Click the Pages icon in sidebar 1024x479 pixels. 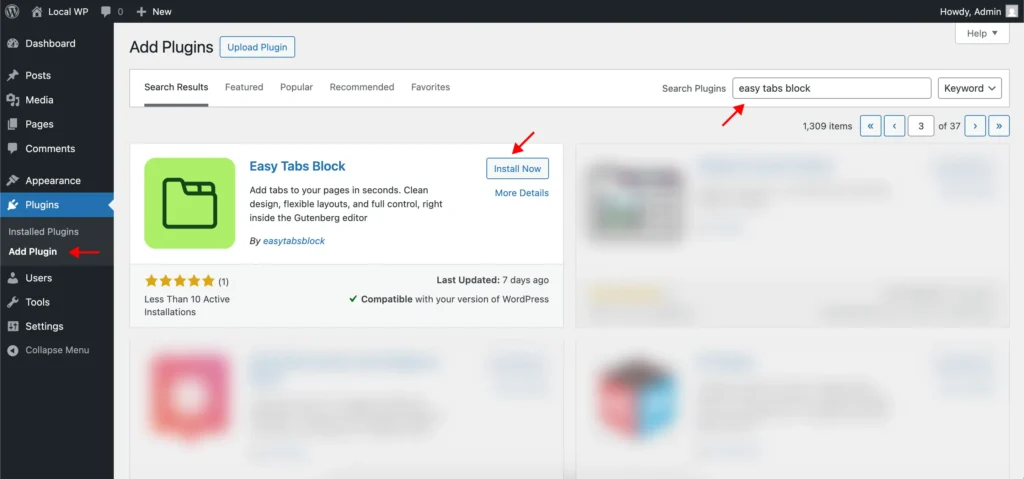click(12, 124)
